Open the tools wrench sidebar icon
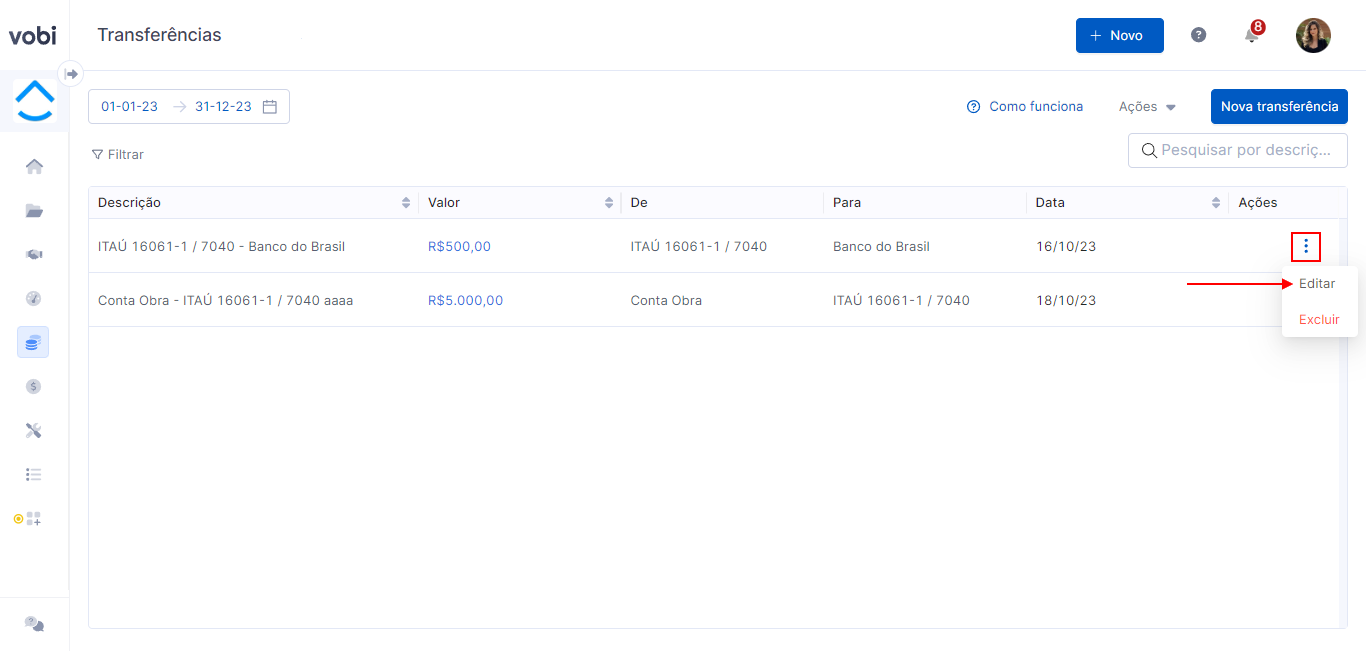Viewport: 1367px width, 652px height. coord(34,430)
